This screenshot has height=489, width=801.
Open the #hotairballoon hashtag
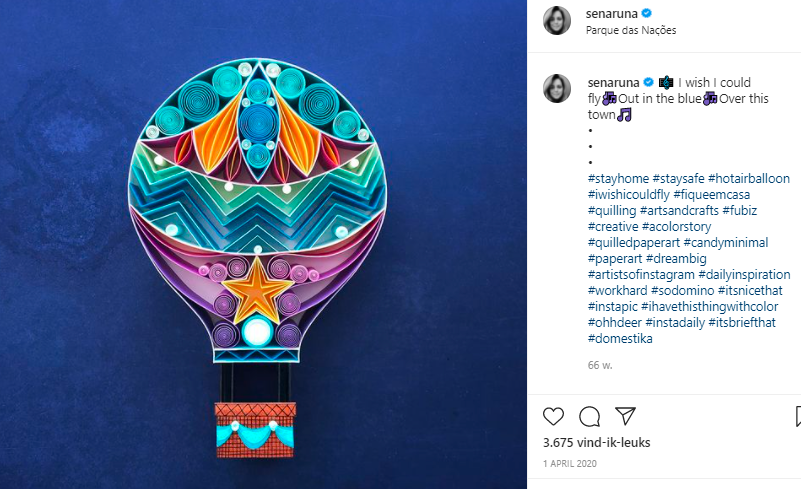coord(748,179)
